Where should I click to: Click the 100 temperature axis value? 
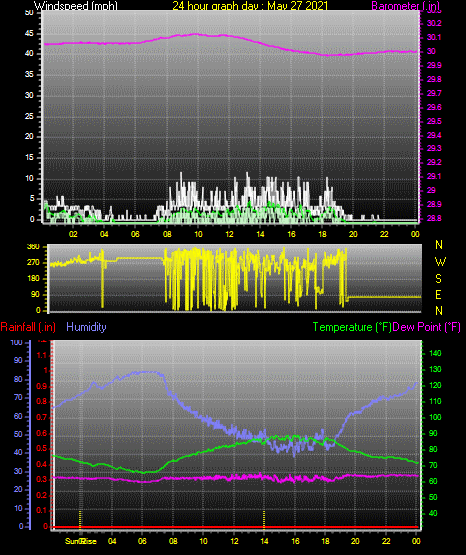(x=435, y=417)
